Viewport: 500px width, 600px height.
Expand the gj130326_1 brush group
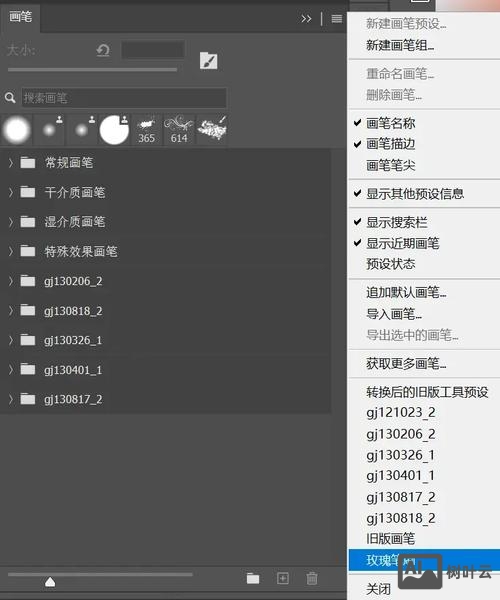[11, 340]
